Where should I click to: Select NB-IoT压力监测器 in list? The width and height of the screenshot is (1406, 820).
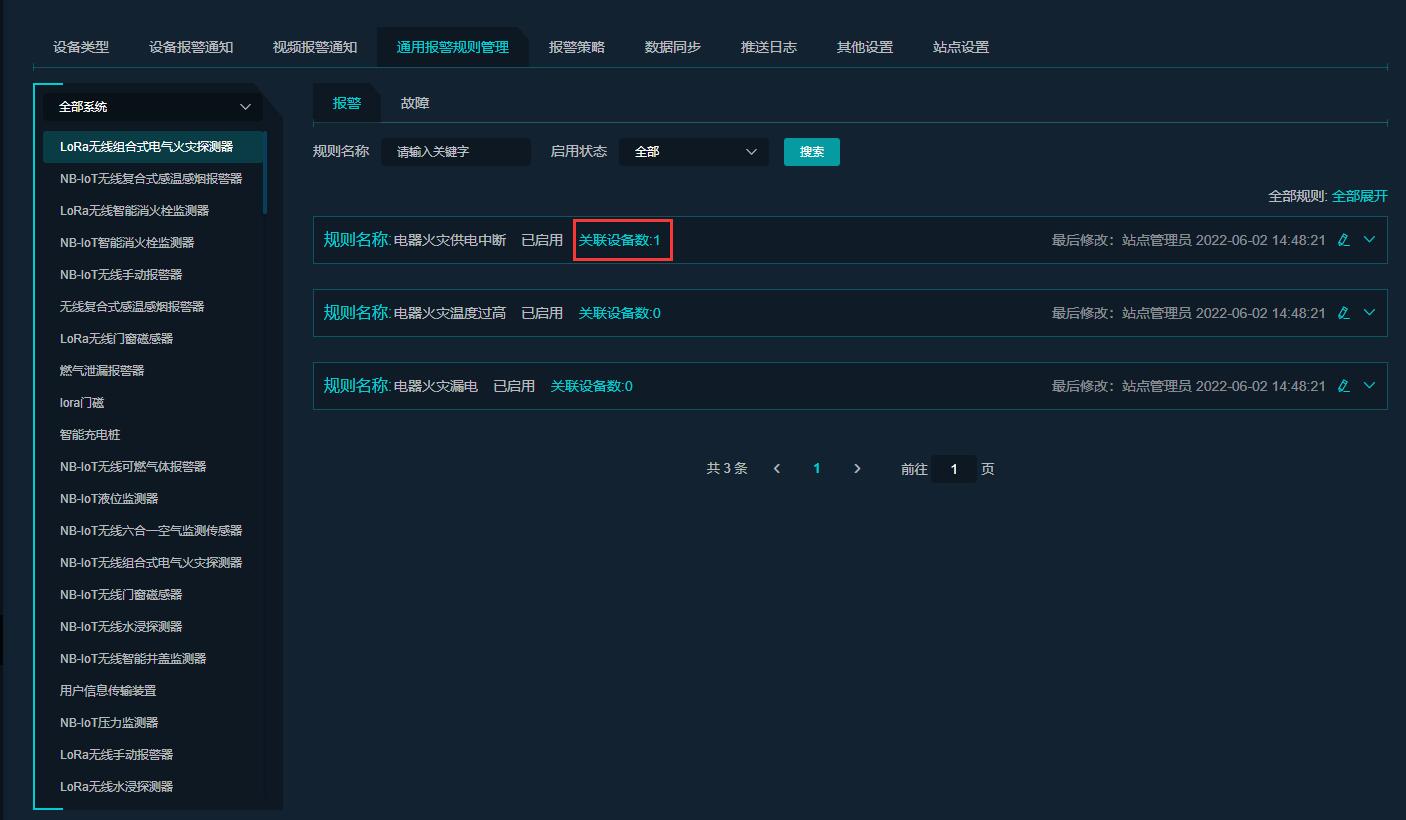pyautogui.click(x=153, y=723)
